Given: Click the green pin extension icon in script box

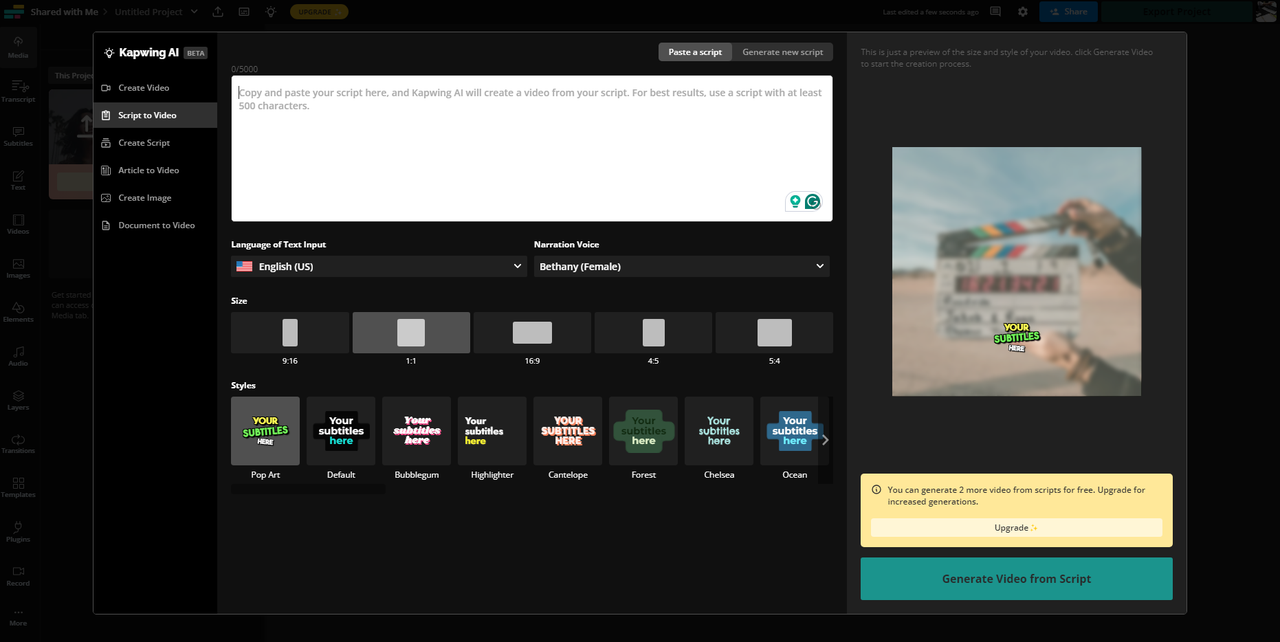Looking at the screenshot, I should 795,201.
